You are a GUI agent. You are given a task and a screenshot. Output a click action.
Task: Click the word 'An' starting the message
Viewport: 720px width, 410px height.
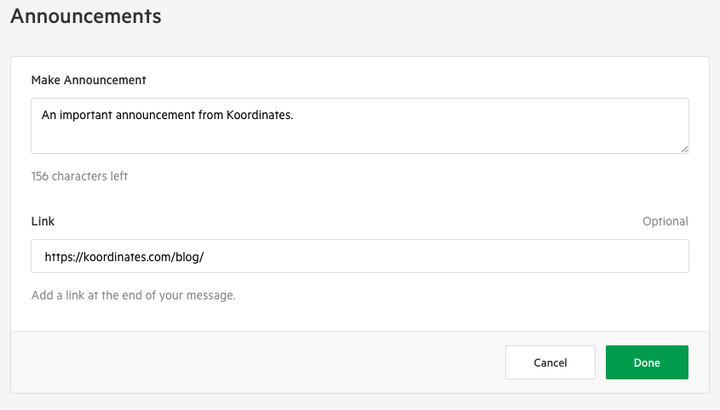(x=49, y=115)
